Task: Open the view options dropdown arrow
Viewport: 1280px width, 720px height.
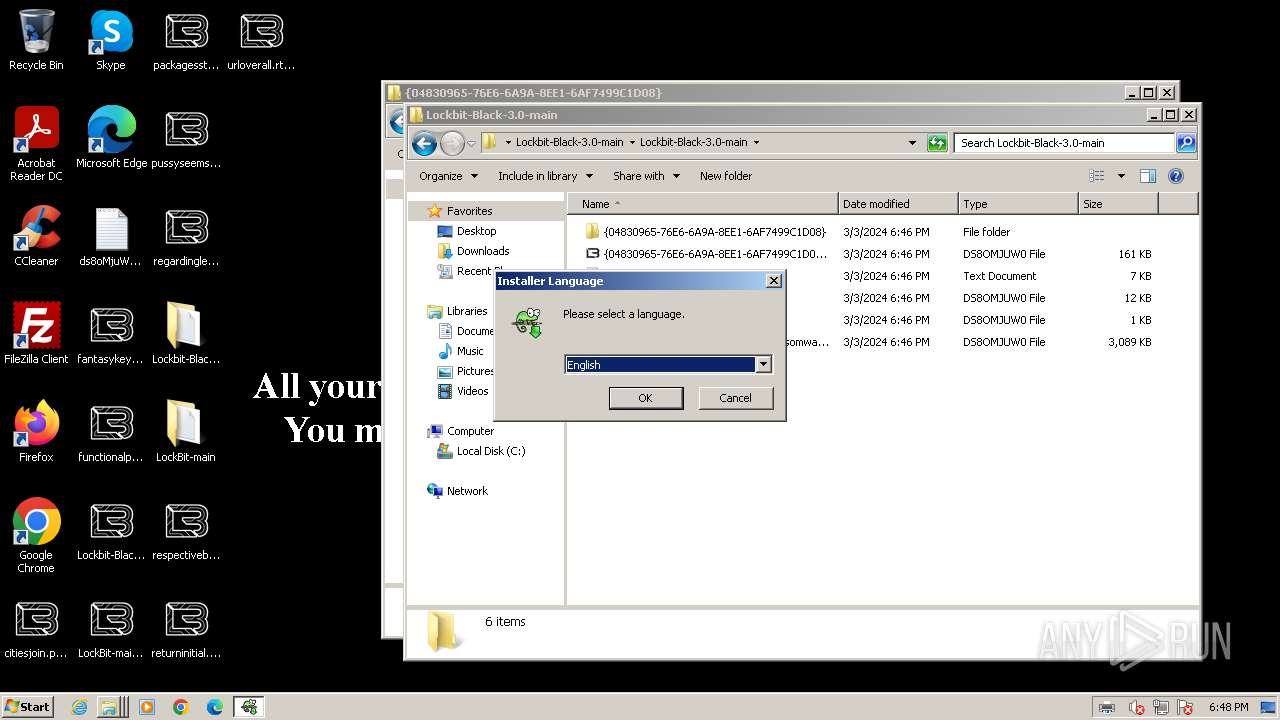Action: pos(1121,176)
